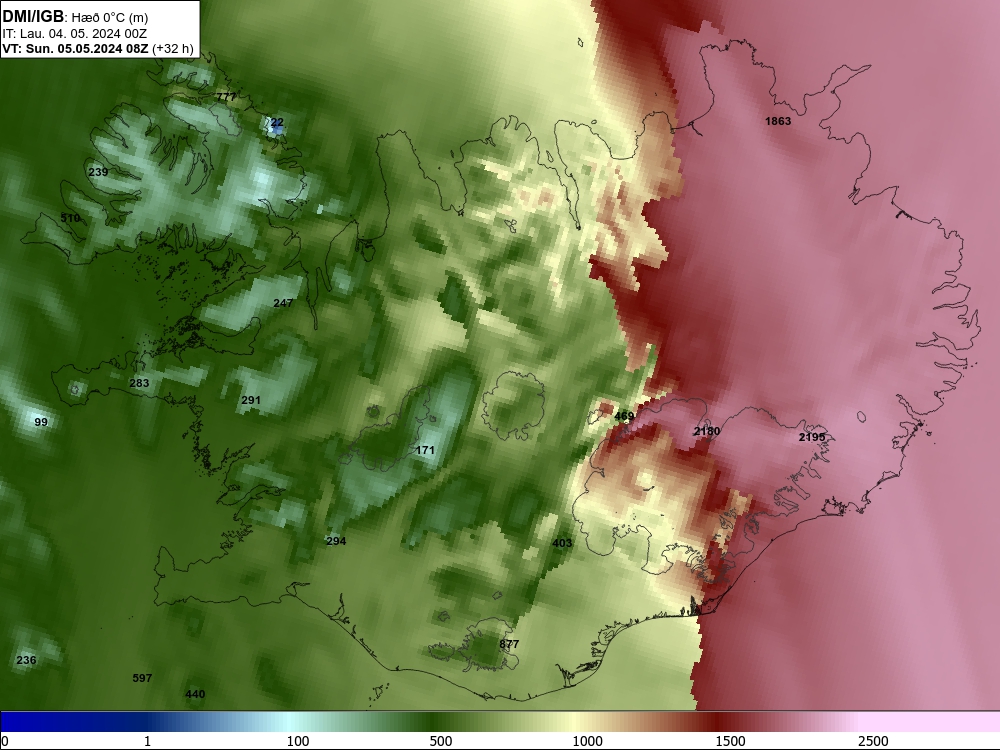Click the 247 map label
1000x750 pixels.
click(x=283, y=303)
